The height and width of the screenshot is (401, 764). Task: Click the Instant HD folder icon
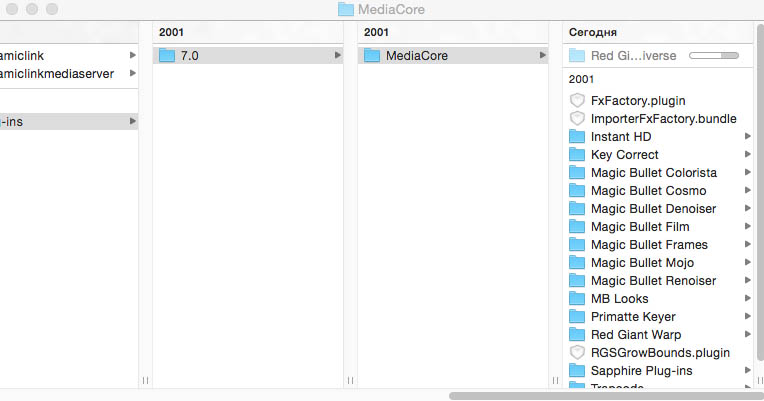pos(577,136)
